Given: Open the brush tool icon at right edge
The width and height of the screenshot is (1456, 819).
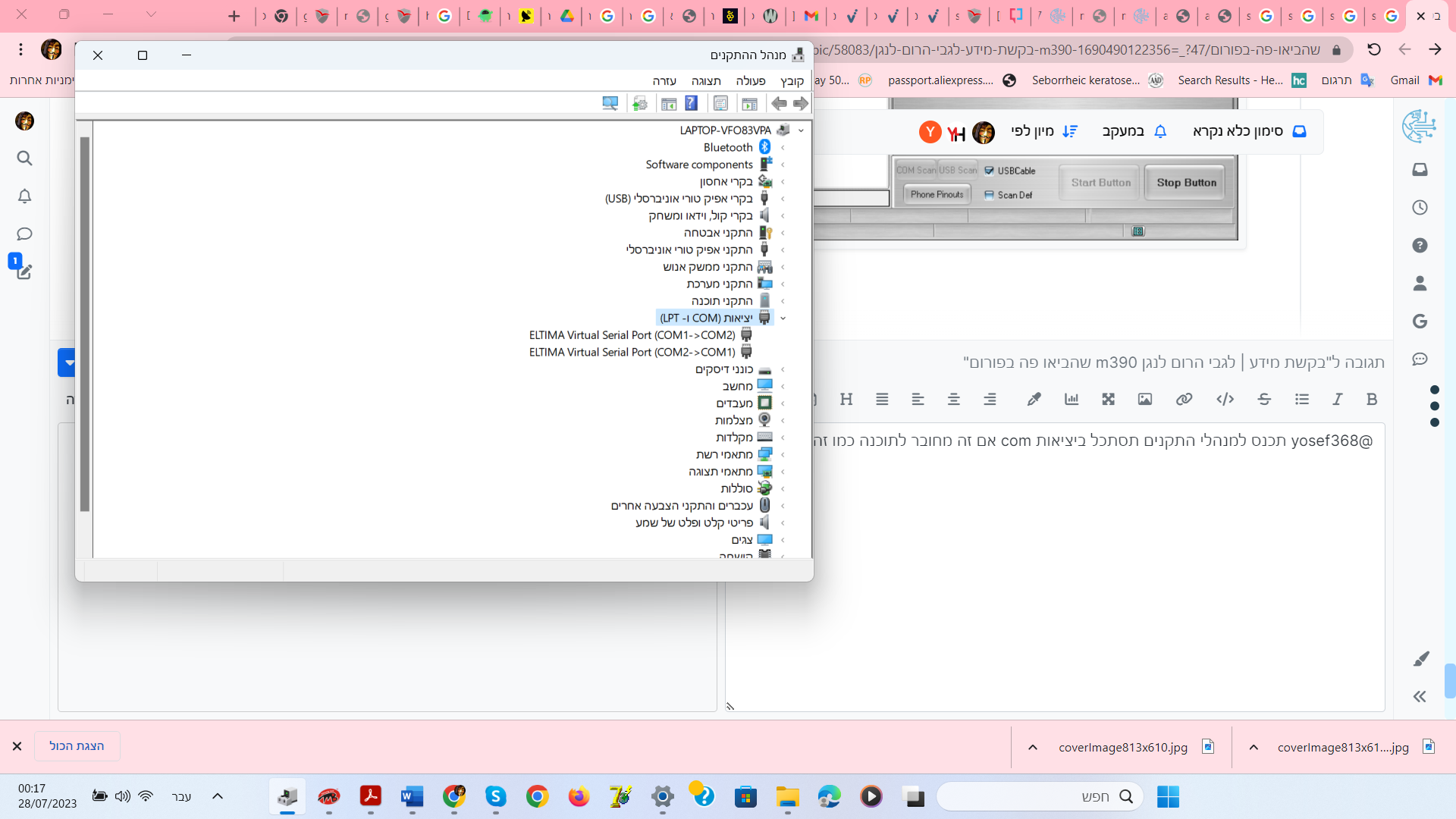Looking at the screenshot, I should (1421, 658).
